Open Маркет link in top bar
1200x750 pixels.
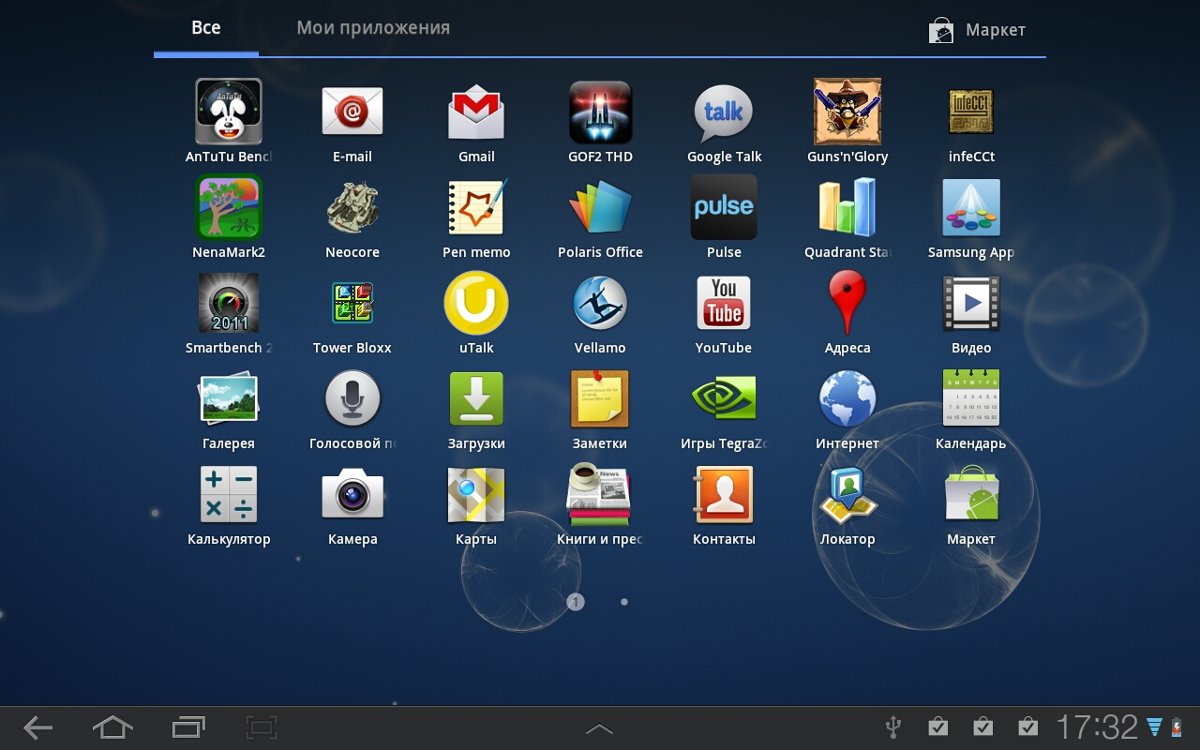coord(977,30)
